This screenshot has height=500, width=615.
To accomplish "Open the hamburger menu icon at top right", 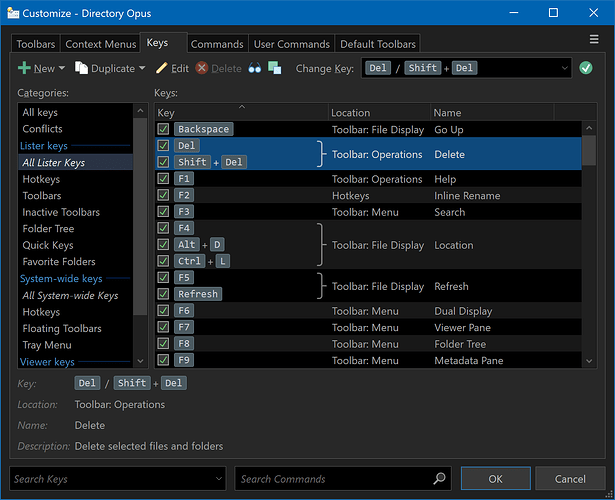I will 594,39.
